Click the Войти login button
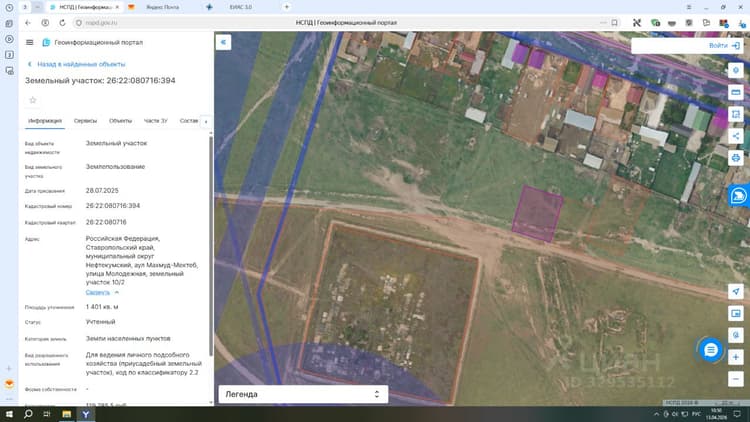750x422 pixels. [x=724, y=45]
